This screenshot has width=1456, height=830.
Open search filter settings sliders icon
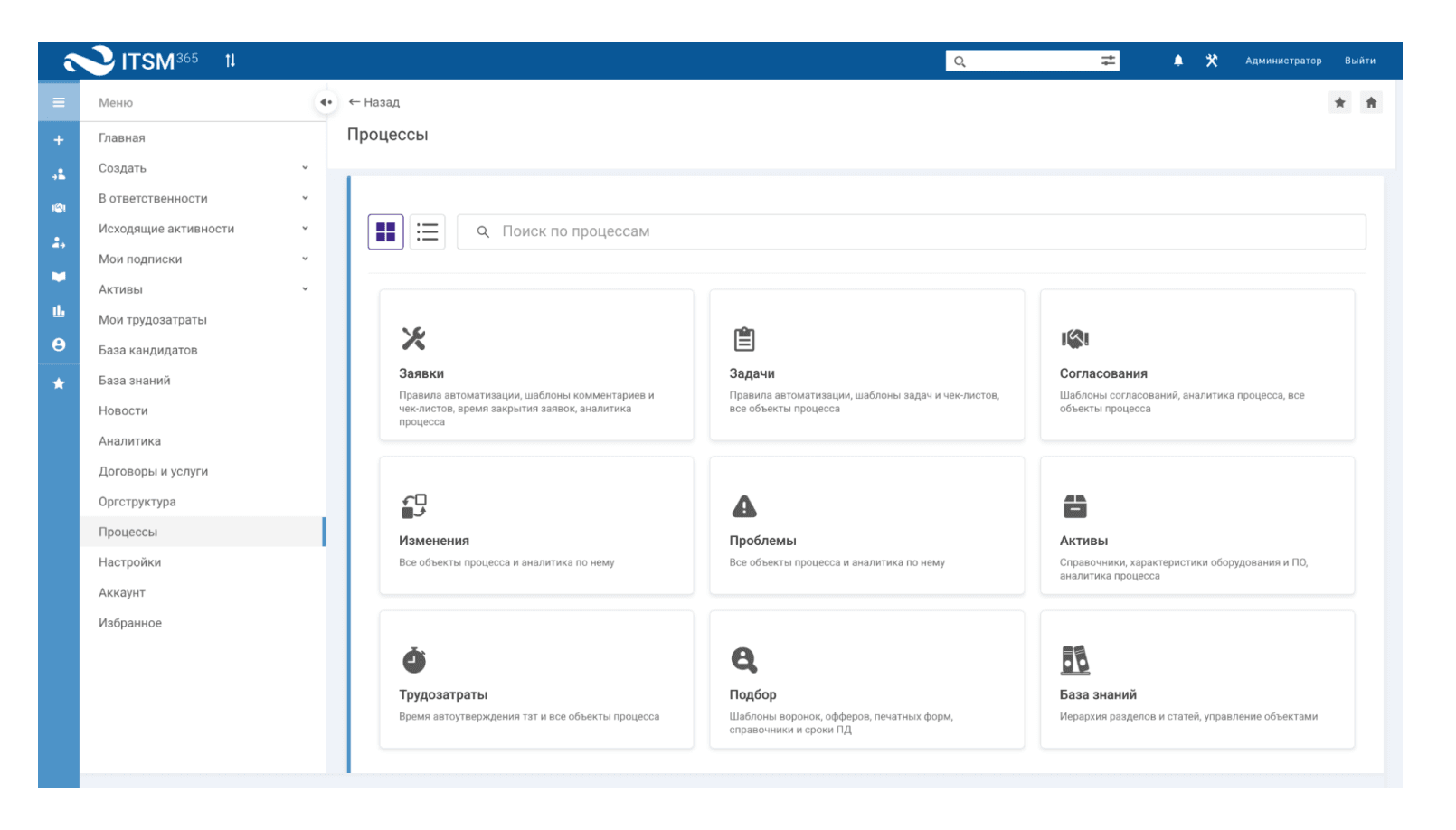[1108, 61]
